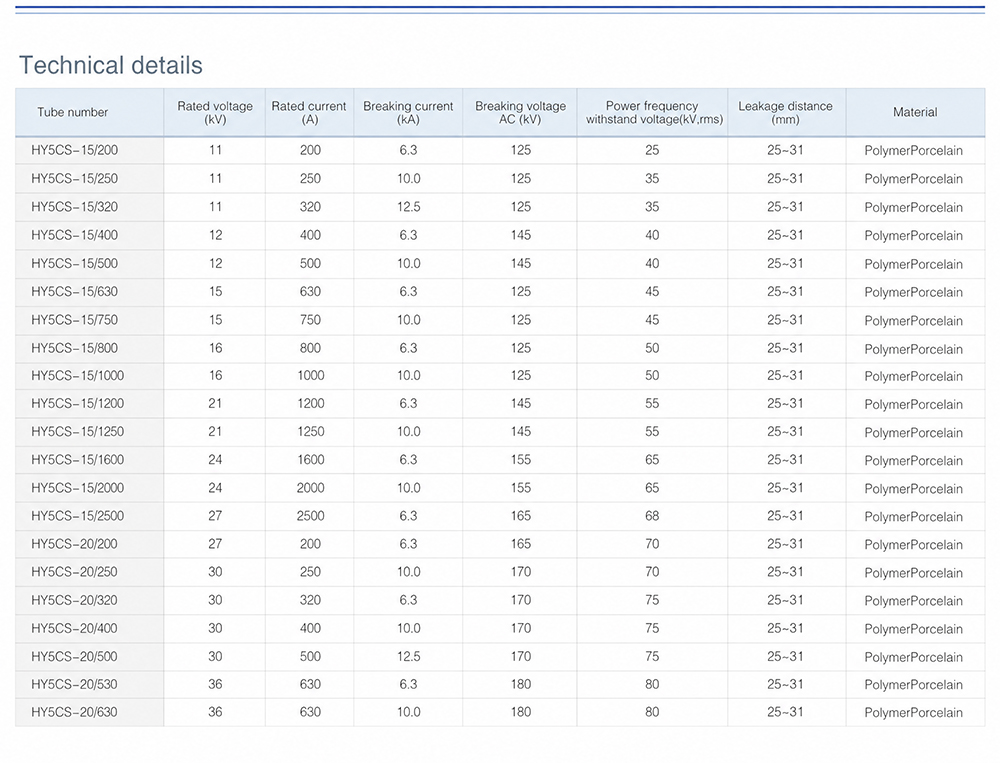Click the "Power frequency withstand voltage" header
The width and height of the screenshot is (1000, 763).
click(x=654, y=112)
